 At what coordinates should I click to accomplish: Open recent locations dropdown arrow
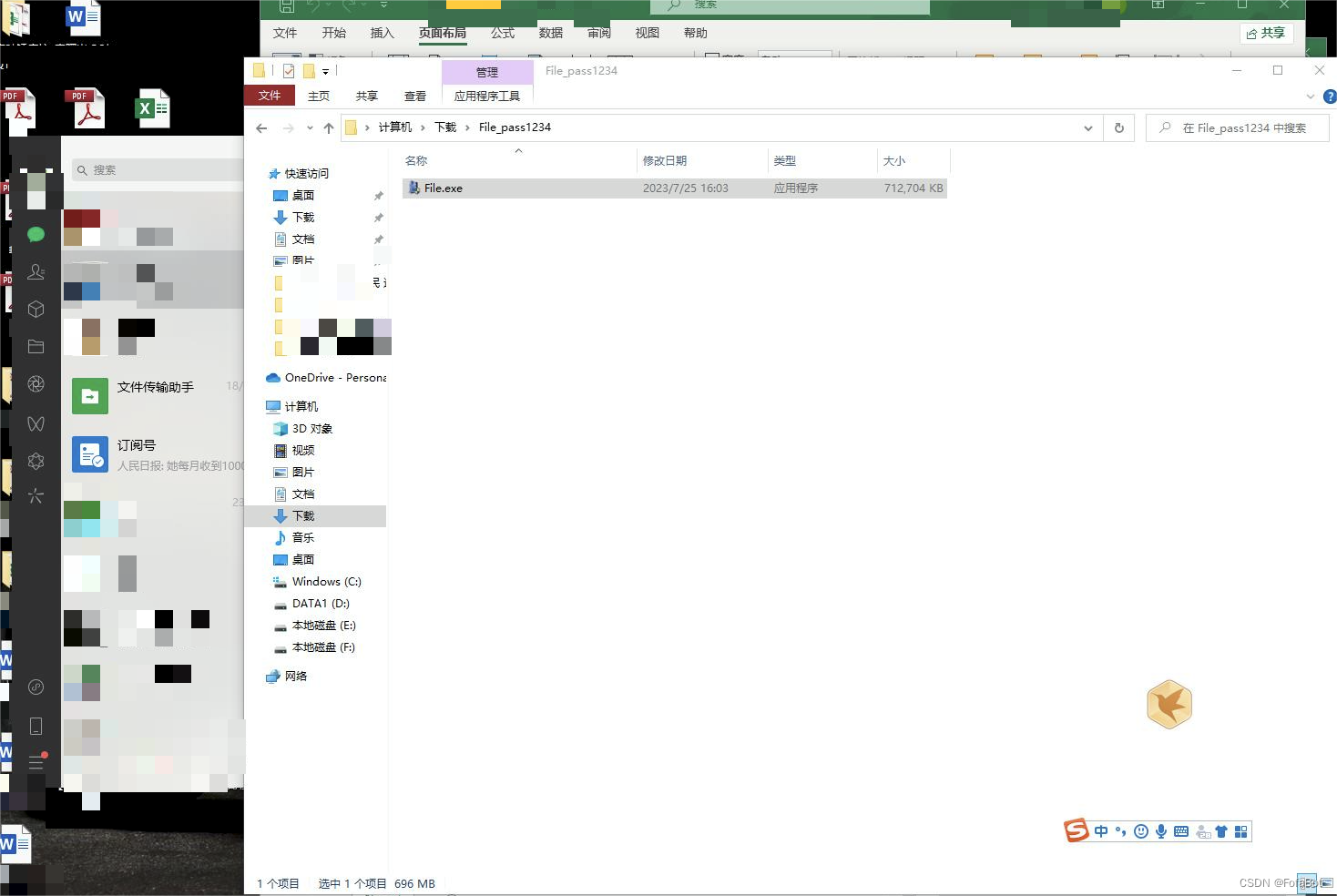[x=310, y=128]
